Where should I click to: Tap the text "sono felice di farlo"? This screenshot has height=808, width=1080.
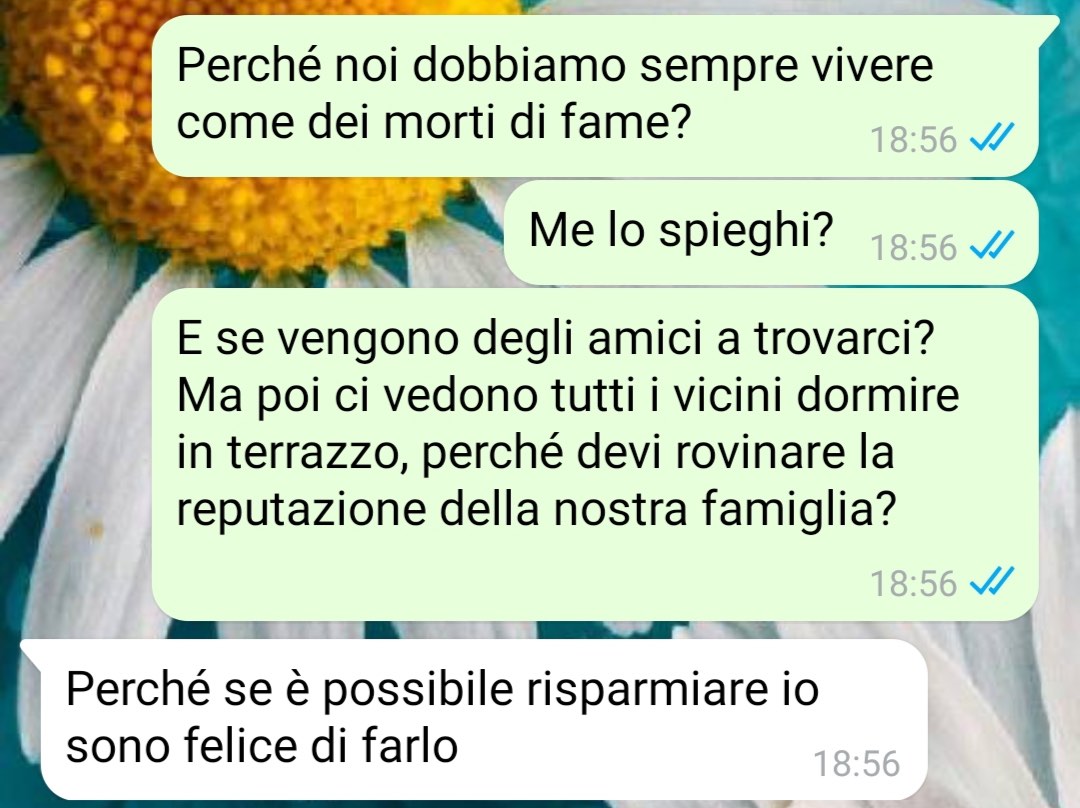(262, 745)
